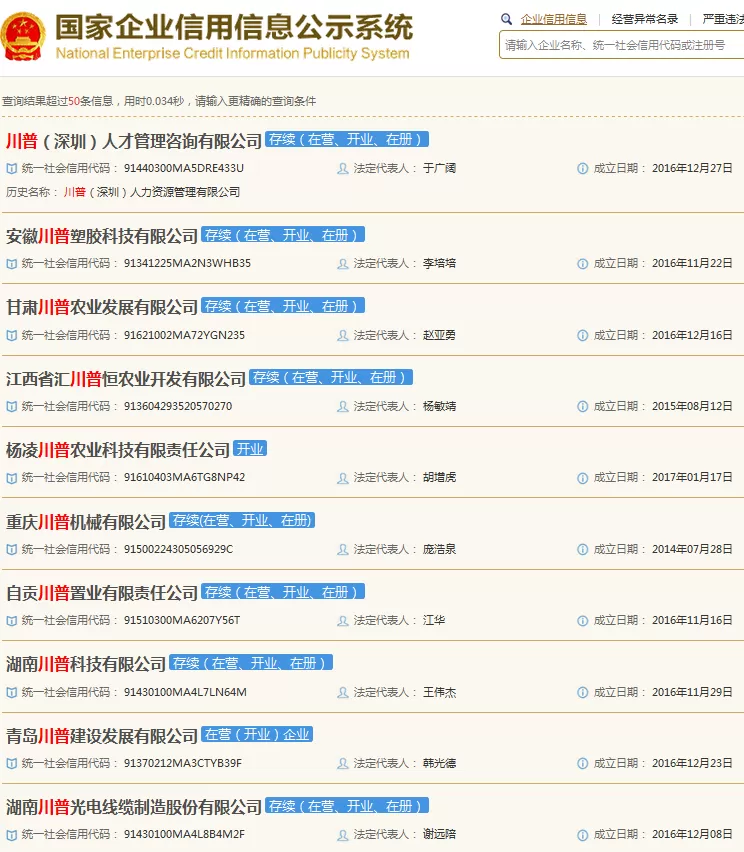Click 开业 badge of 杨凌川普农业科技

(x=250, y=449)
